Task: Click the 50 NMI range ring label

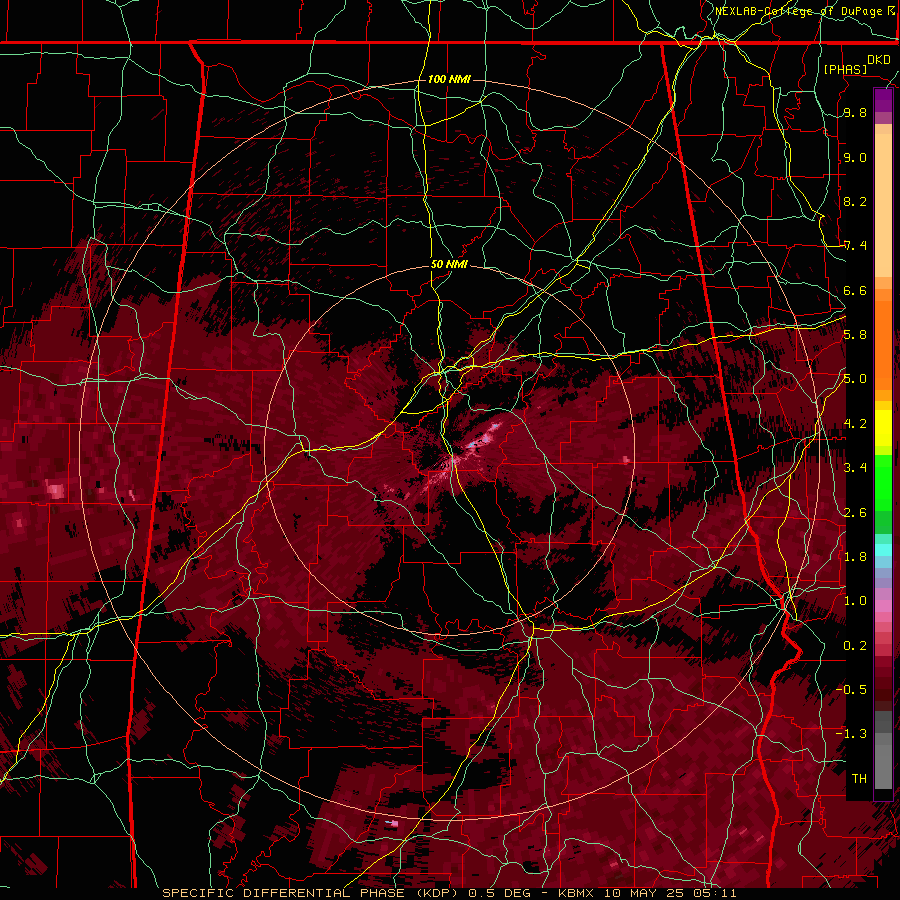Action: point(449,264)
